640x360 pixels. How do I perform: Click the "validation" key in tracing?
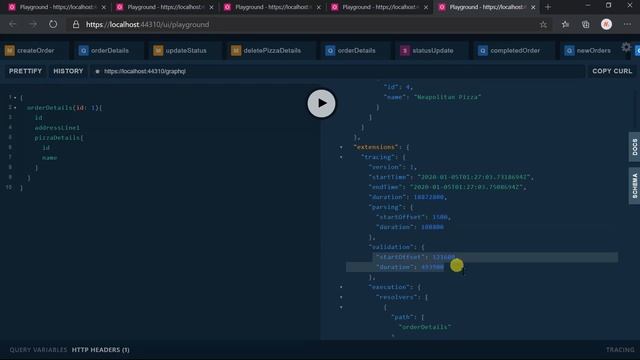391,247
